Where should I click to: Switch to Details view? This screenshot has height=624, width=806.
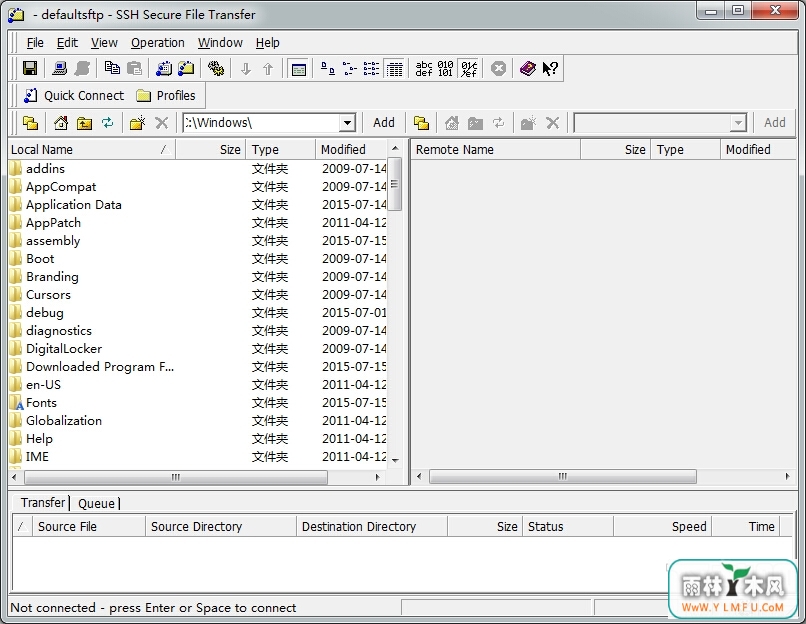tap(394, 68)
